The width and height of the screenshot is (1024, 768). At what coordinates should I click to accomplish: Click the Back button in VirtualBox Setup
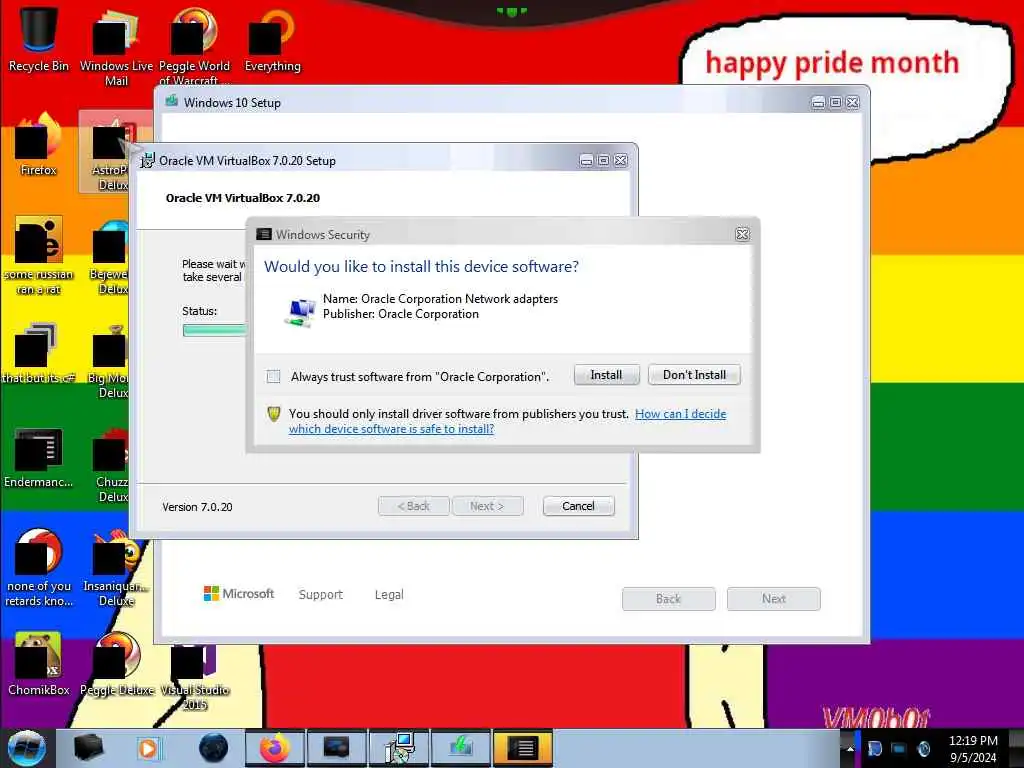tap(413, 506)
